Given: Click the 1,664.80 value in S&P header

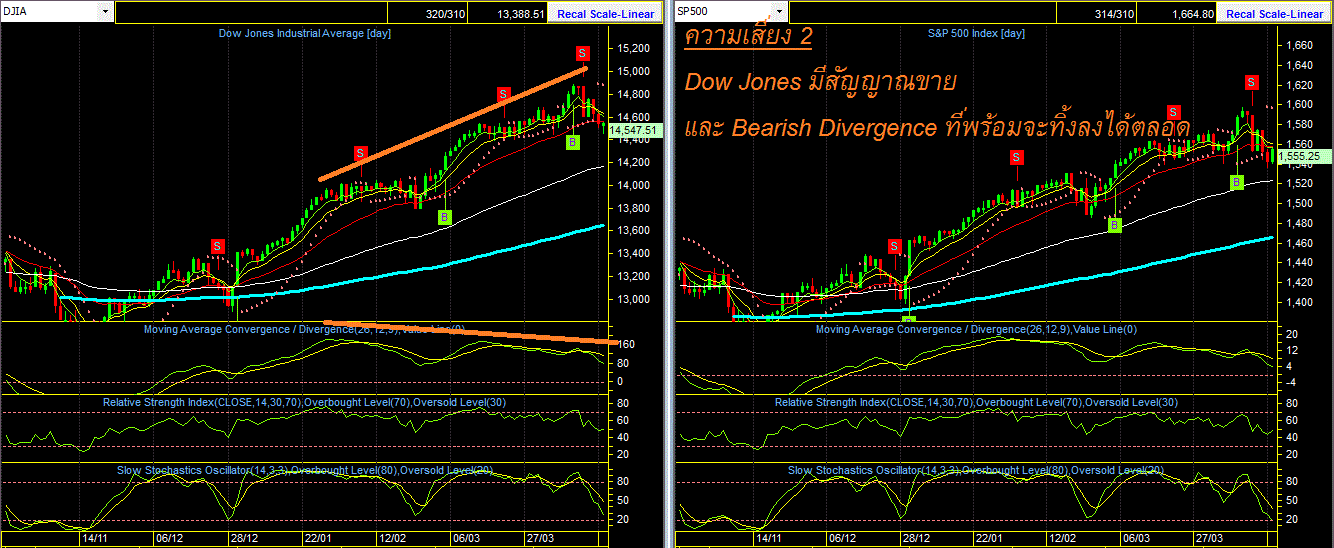Looking at the screenshot, I should pos(1193,14).
